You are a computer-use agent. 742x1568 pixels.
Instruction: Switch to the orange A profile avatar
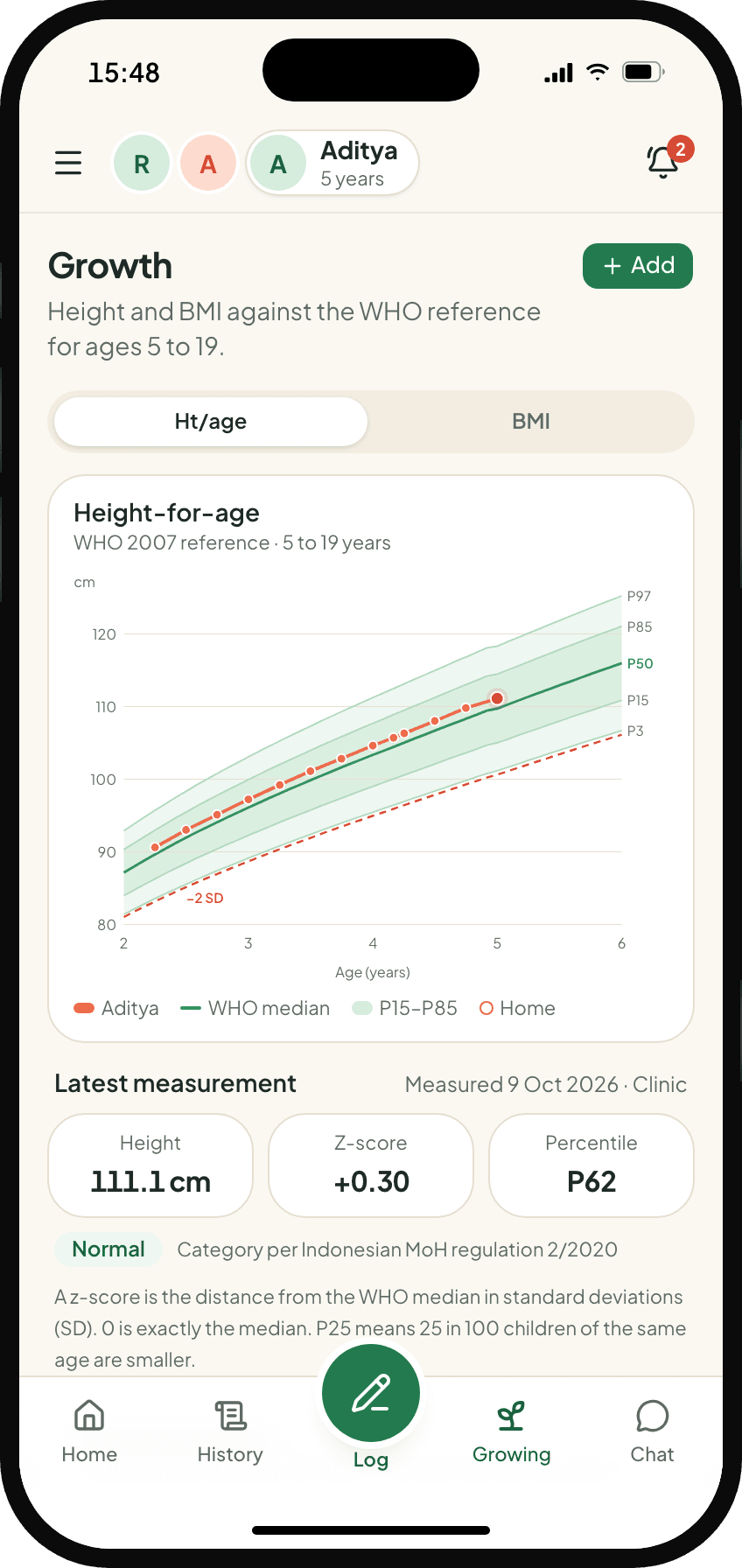tap(208, 164)
